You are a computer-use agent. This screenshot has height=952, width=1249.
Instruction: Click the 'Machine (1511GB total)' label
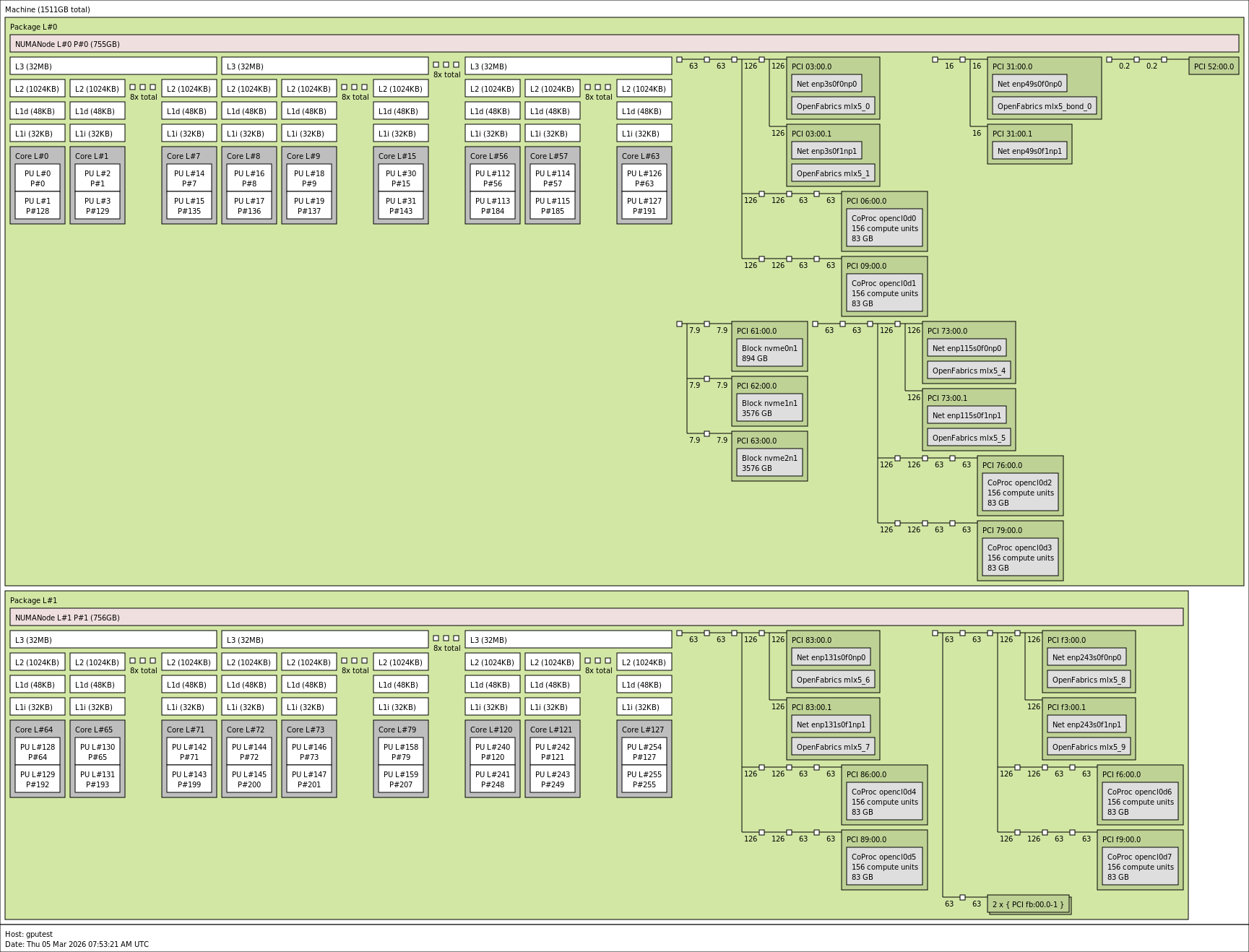point(48,10)
